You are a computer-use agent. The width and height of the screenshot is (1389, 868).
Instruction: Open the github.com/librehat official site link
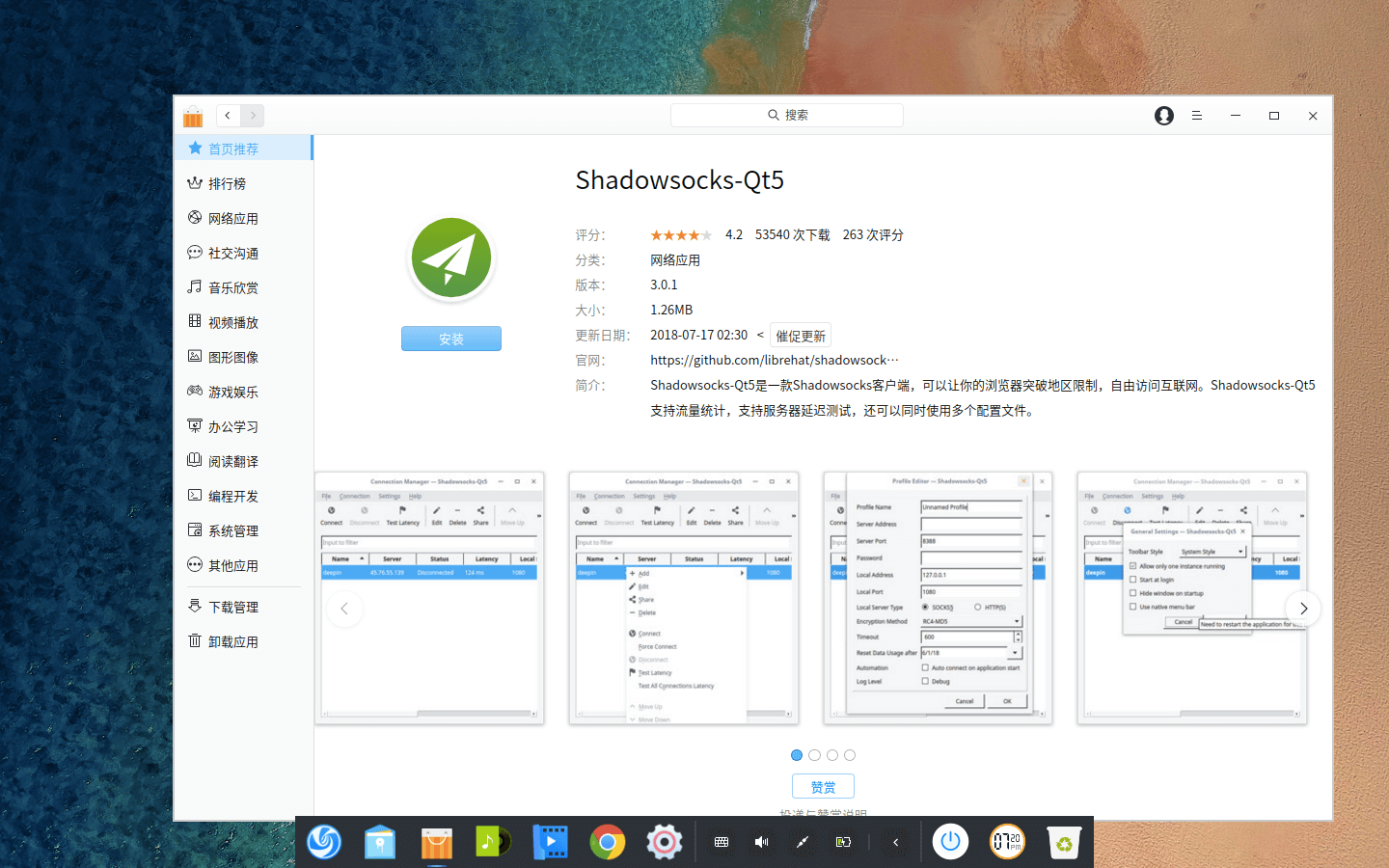coord(775,360)
